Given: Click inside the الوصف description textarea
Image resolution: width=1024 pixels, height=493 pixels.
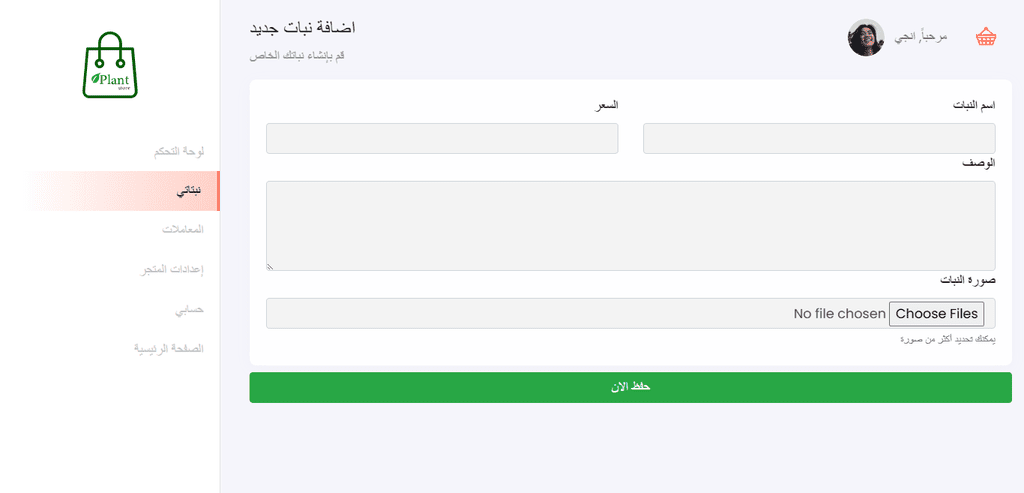Looking at the screenshot, I should tap(631, 226).
